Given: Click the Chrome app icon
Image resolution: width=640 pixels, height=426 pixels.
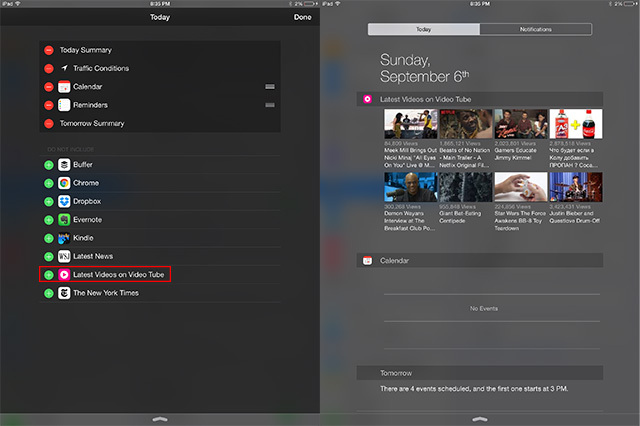Looking at the screenshot, I should pyautogui.click(x=64, y=183).
